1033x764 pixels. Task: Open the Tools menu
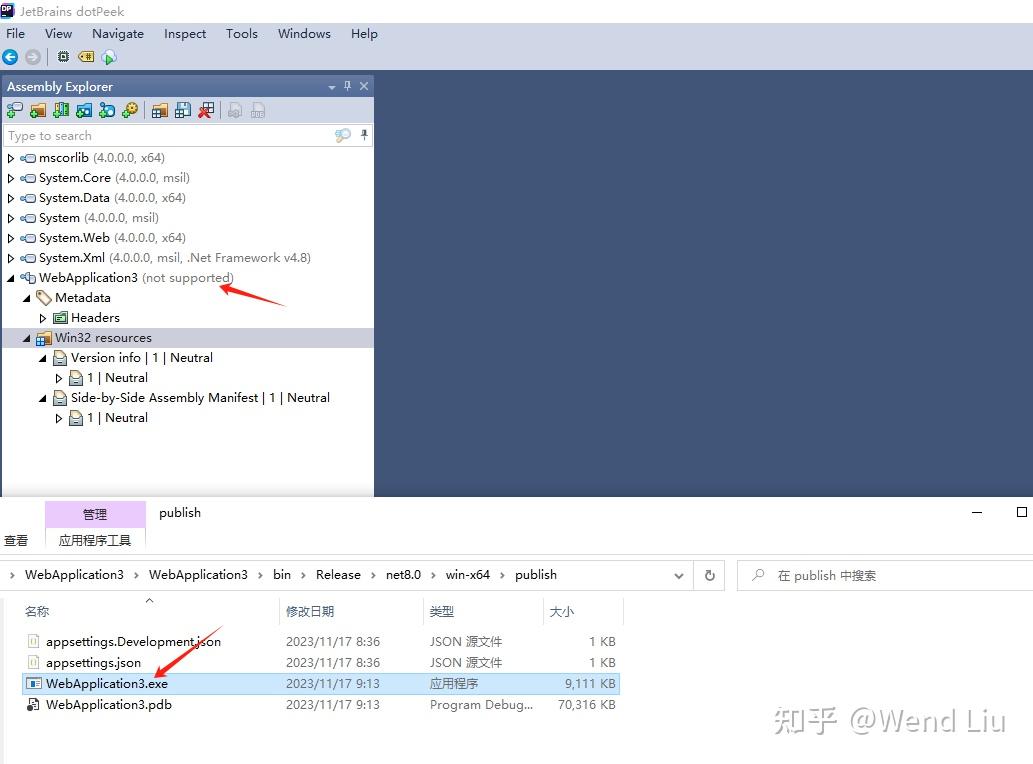[241, 33]
